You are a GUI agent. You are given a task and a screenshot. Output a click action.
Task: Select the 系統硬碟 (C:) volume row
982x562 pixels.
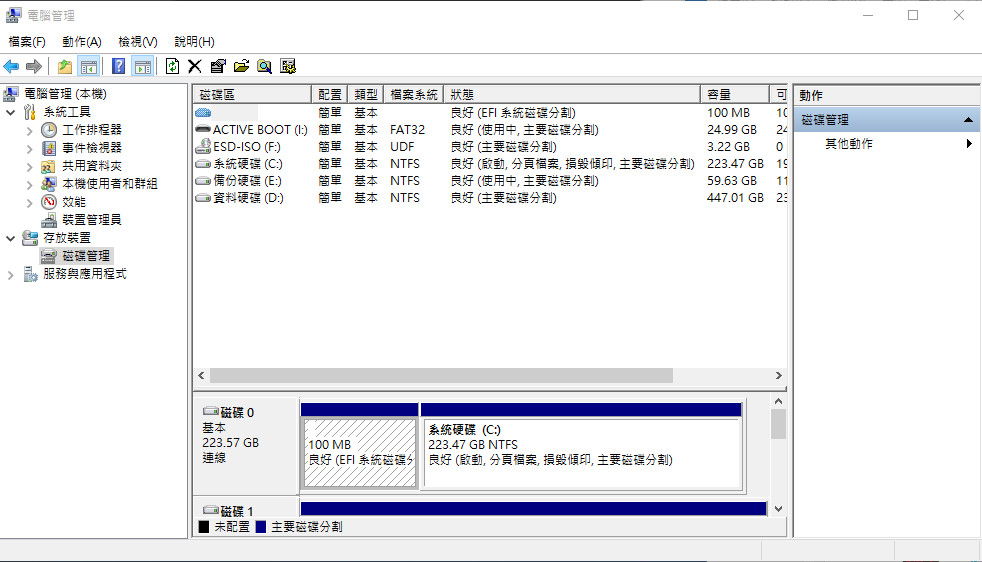tap(490, 164)
